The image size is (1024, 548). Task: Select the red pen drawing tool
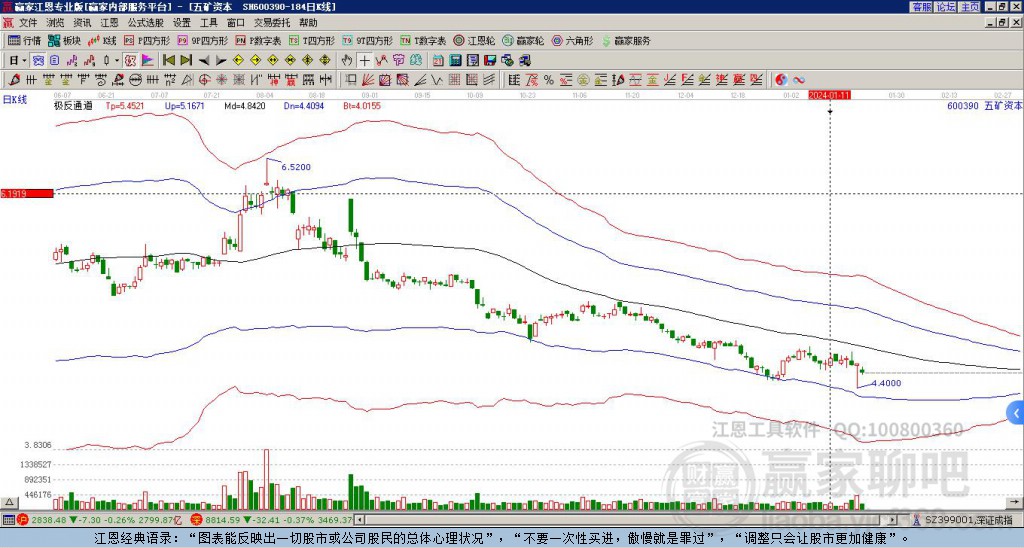[14, 80]
